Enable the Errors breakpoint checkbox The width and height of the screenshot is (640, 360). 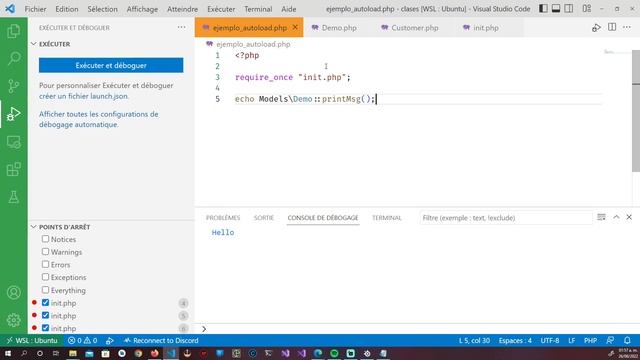point(45,264)
